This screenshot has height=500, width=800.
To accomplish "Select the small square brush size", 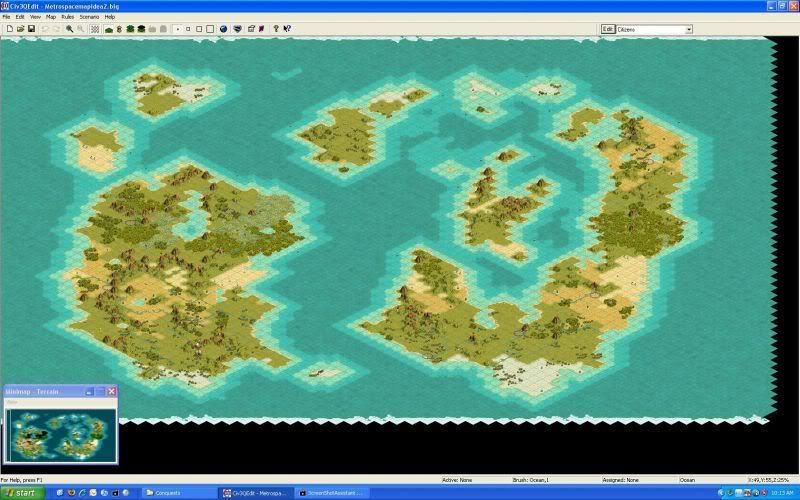I will coord(188,29).
